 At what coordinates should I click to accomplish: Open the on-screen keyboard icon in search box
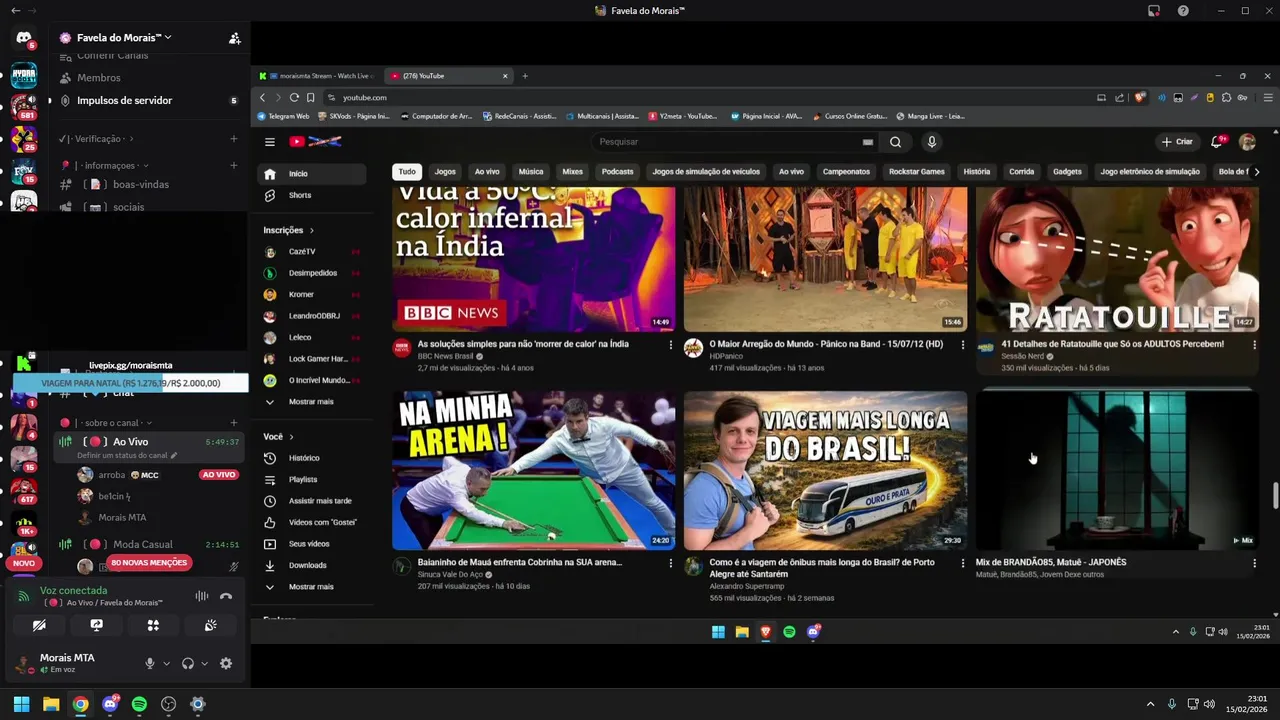[x=867, y=142]
